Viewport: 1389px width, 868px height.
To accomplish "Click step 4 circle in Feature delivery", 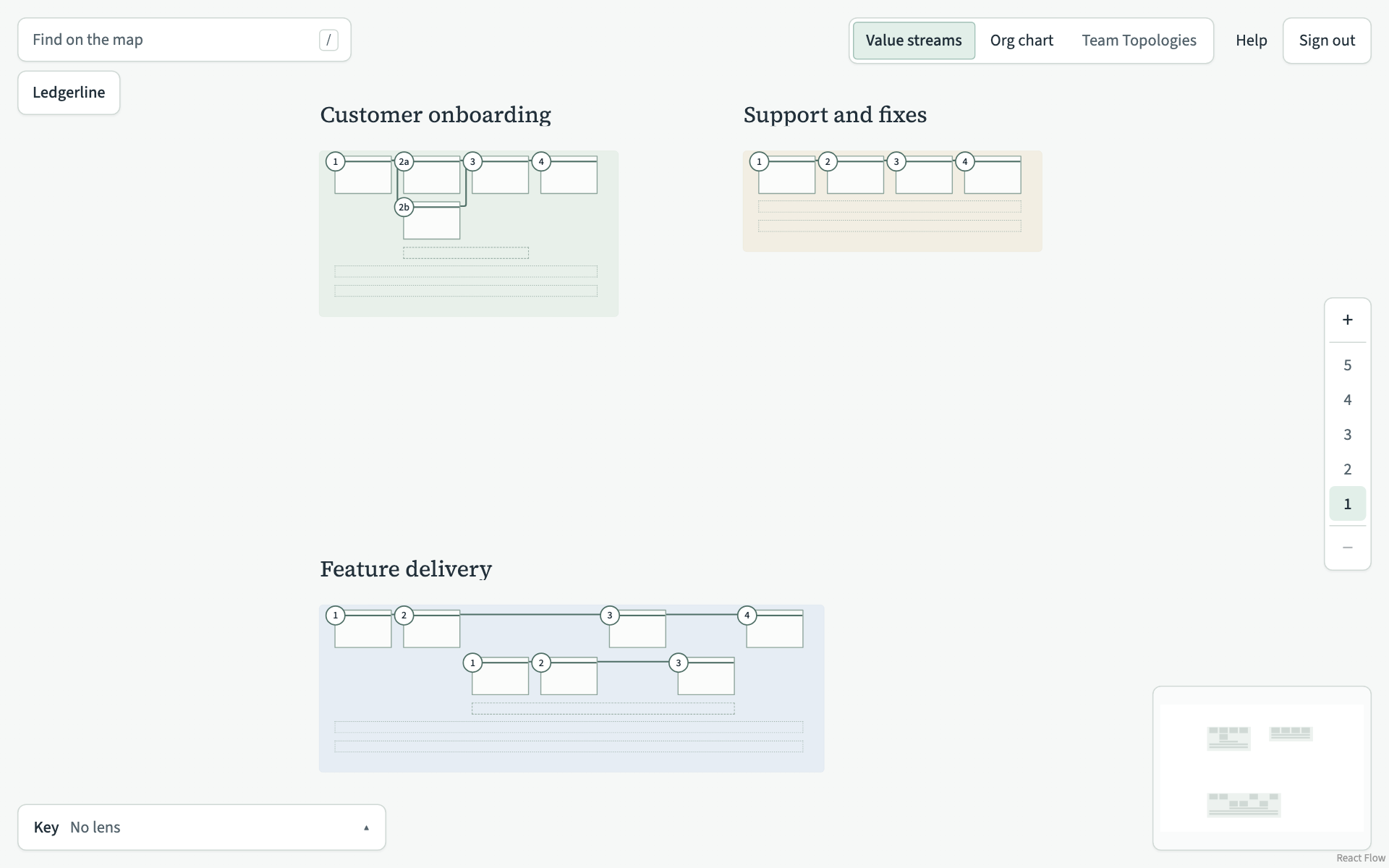I will coord(747,616).
